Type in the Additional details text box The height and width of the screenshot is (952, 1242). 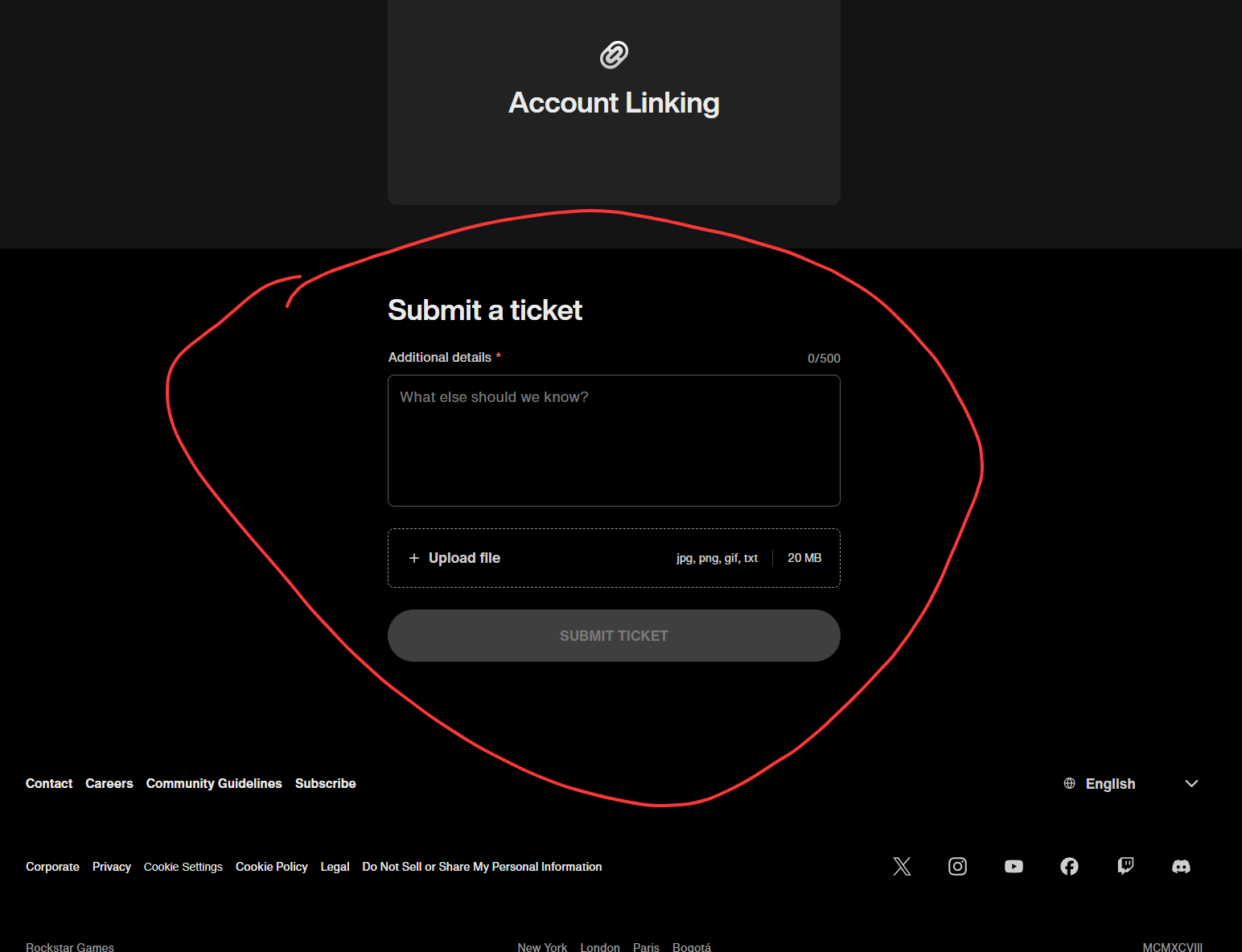point(614,441)
